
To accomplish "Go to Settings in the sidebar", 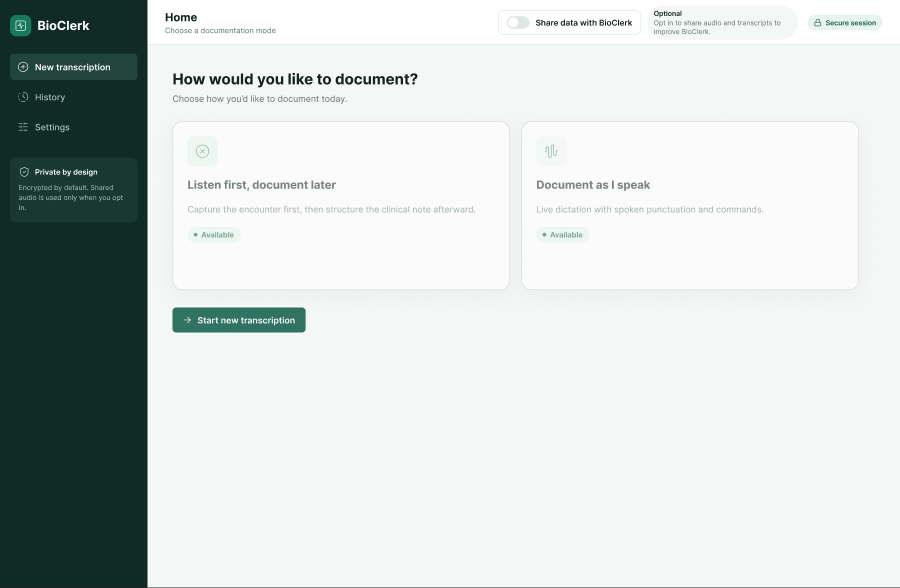I will tap(73, 127).
